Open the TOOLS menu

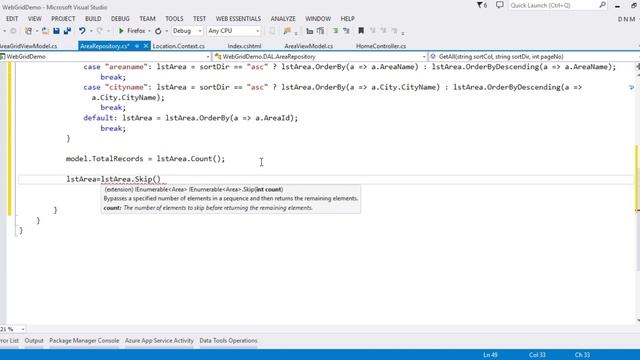click(x=174, y=19)
